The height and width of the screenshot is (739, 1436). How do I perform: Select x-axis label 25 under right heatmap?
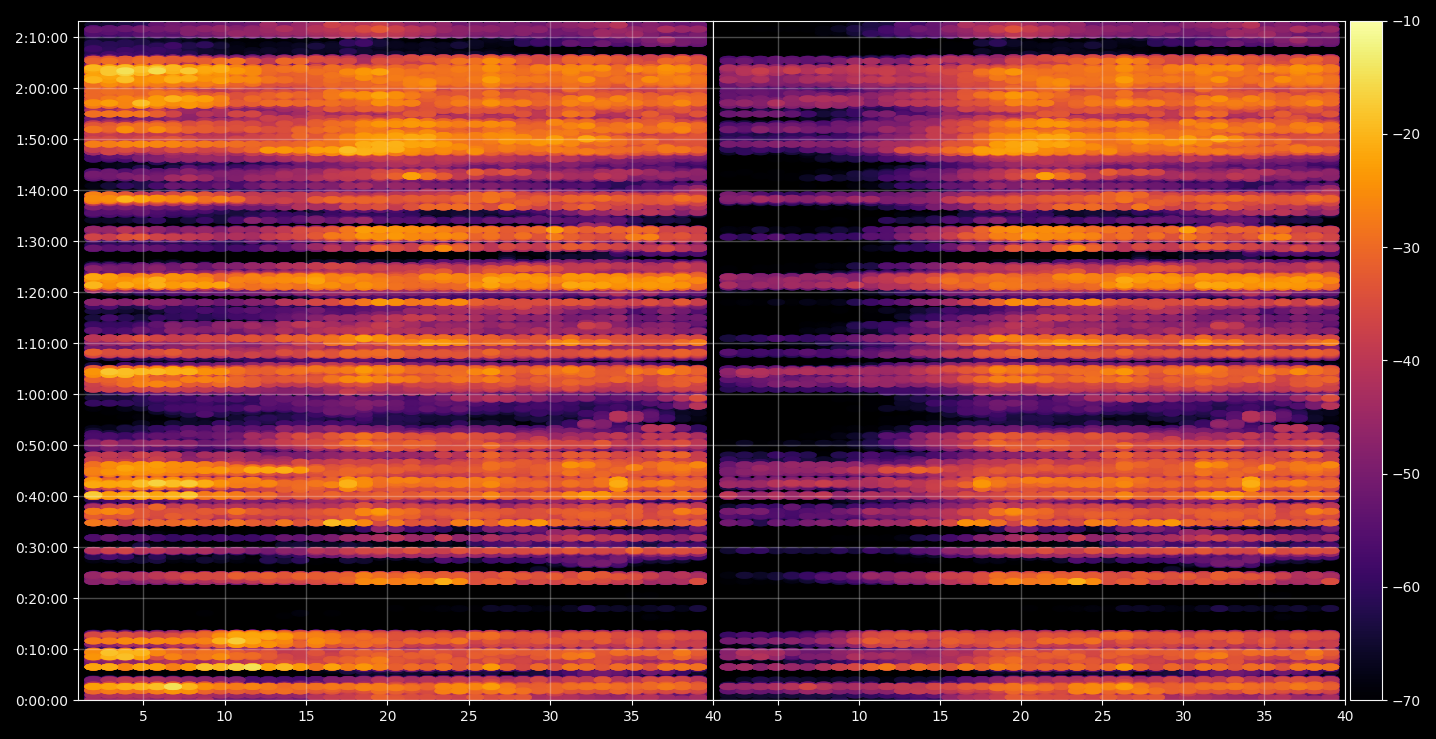(1103, 716)
